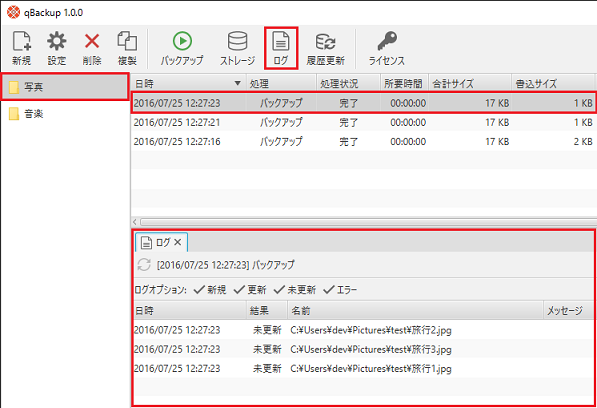Click the 日時 sort arrow in history header
Viewport: 597px width, 408px height.
[237, 83]
